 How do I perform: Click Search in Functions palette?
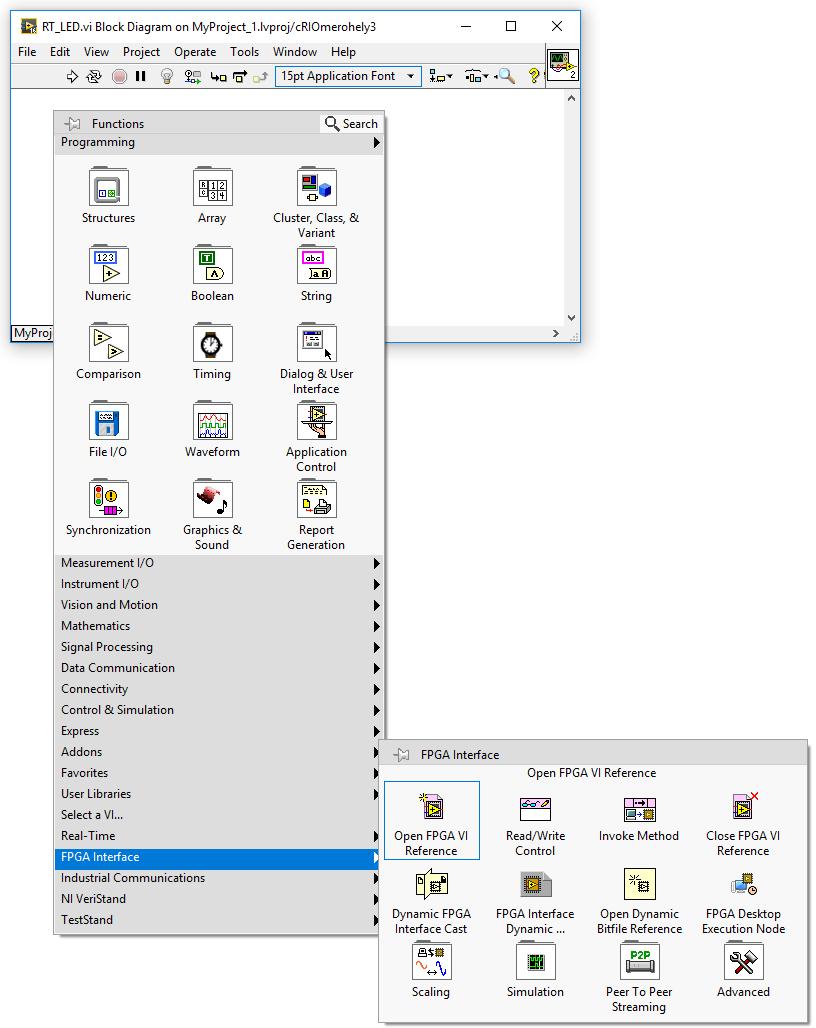coord(351,123)
